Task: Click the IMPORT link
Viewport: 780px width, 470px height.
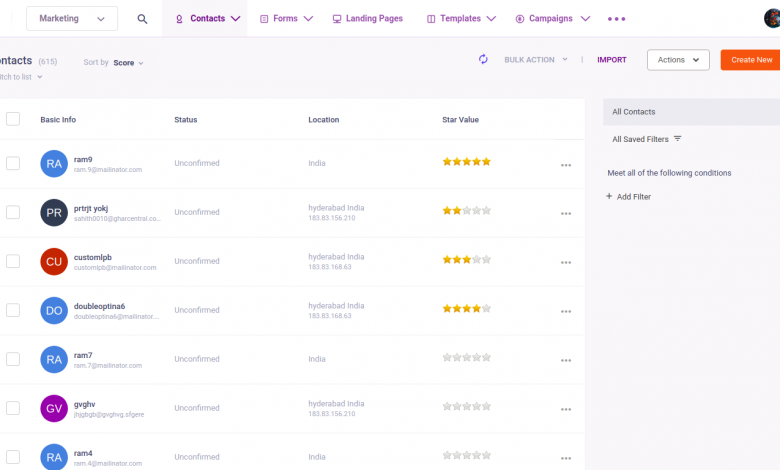Action: pos(612,60)
